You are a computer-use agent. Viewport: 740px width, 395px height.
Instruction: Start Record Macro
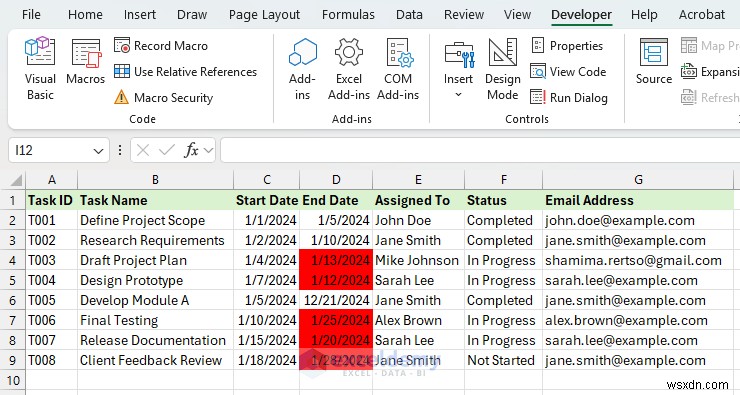pos(161,46)
